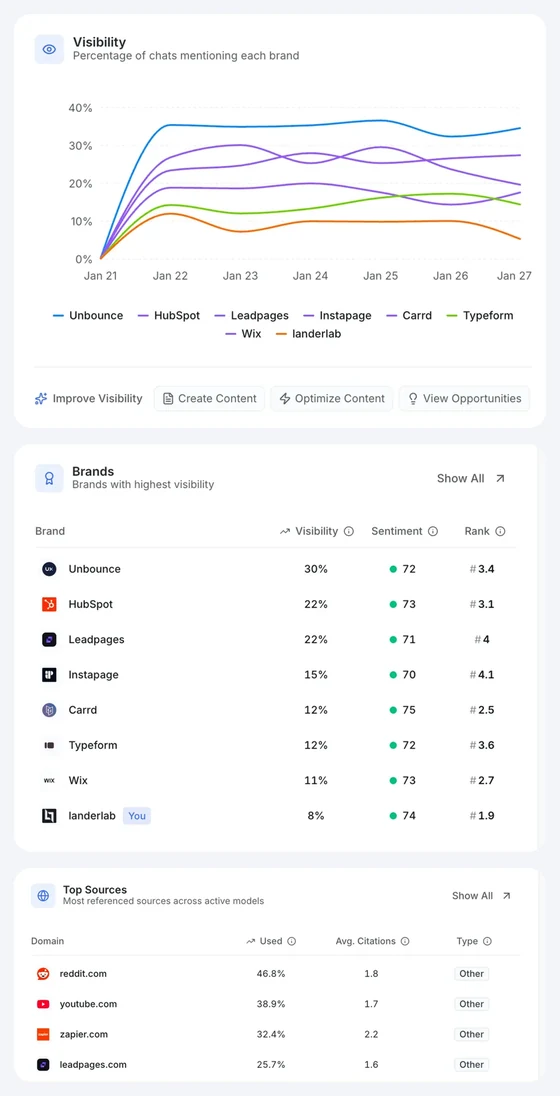This screenshot has width=560, height=1096.
Task: Toggle Unbounce series in chart legend
Action: 88,315
